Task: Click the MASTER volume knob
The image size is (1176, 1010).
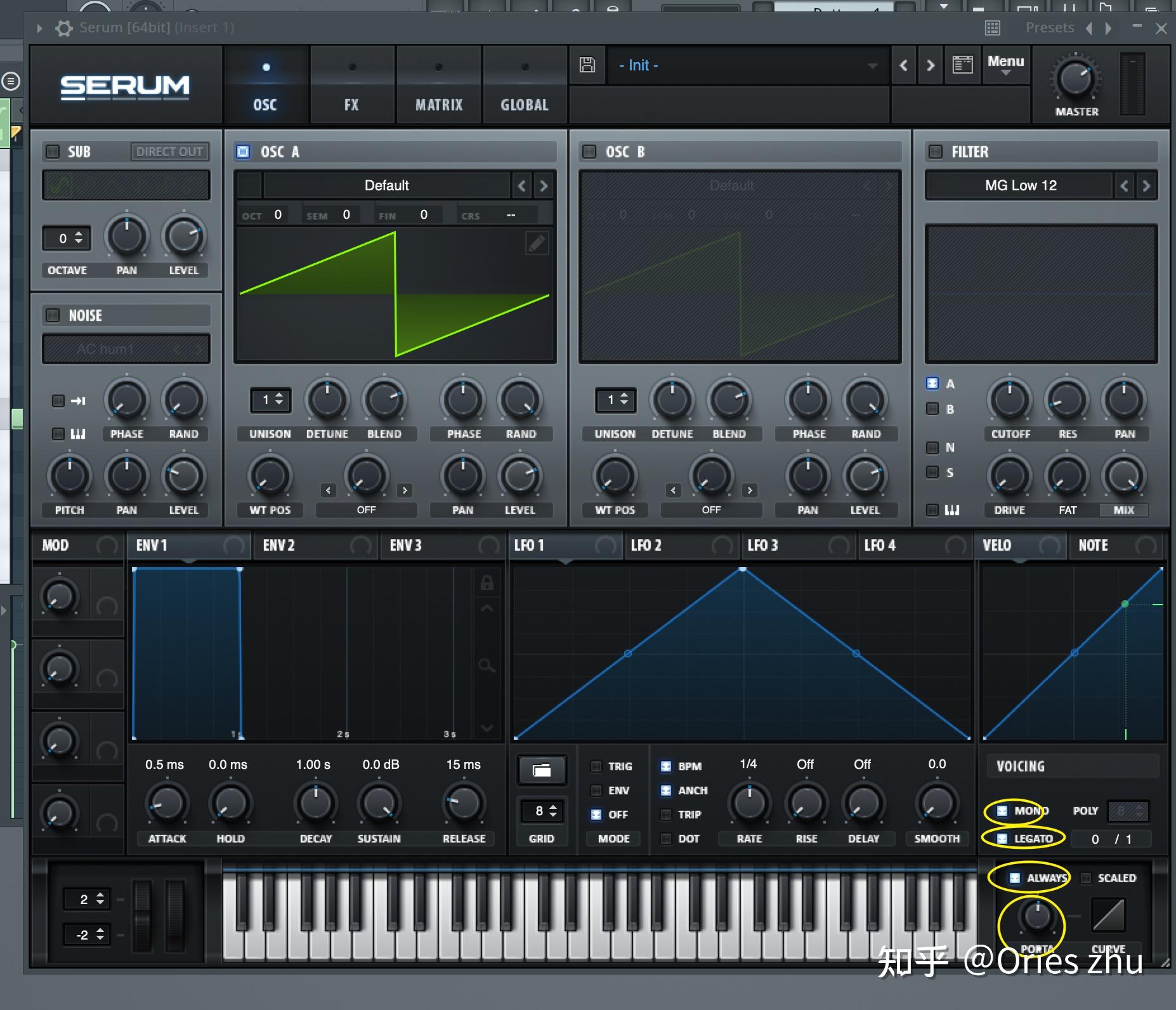Action: click(1076, 79)
